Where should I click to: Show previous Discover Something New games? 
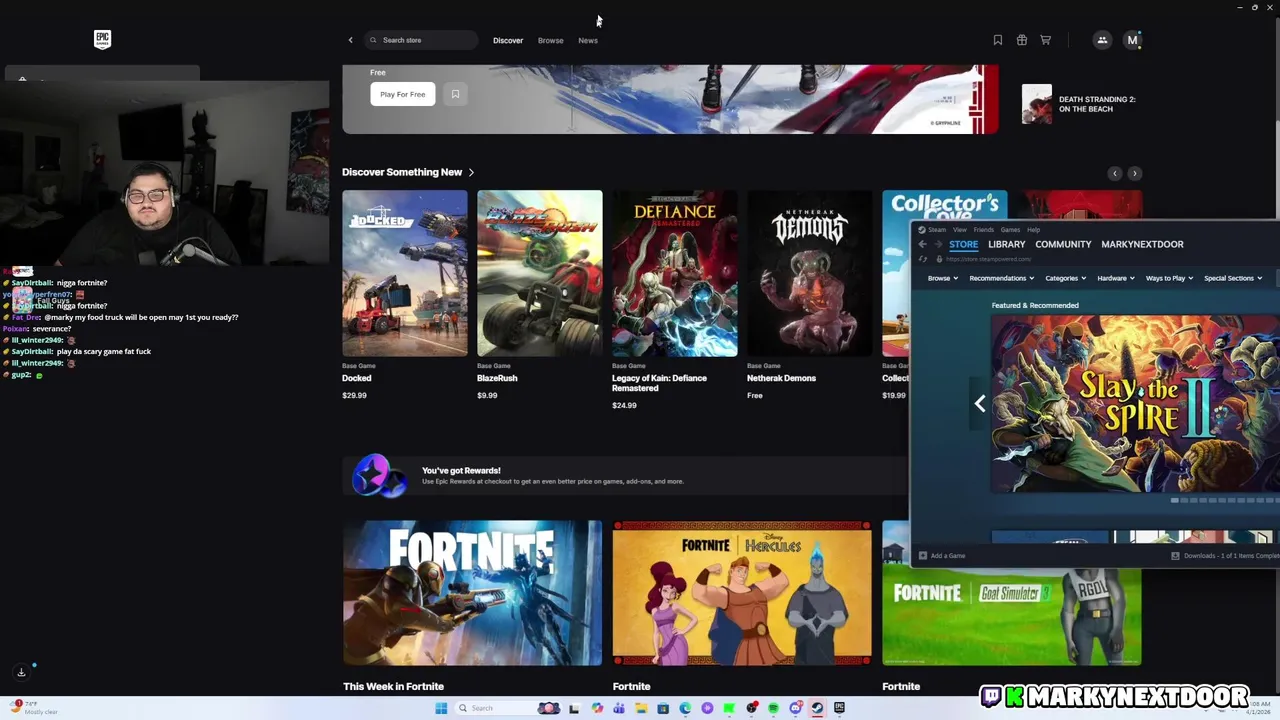1115,173
